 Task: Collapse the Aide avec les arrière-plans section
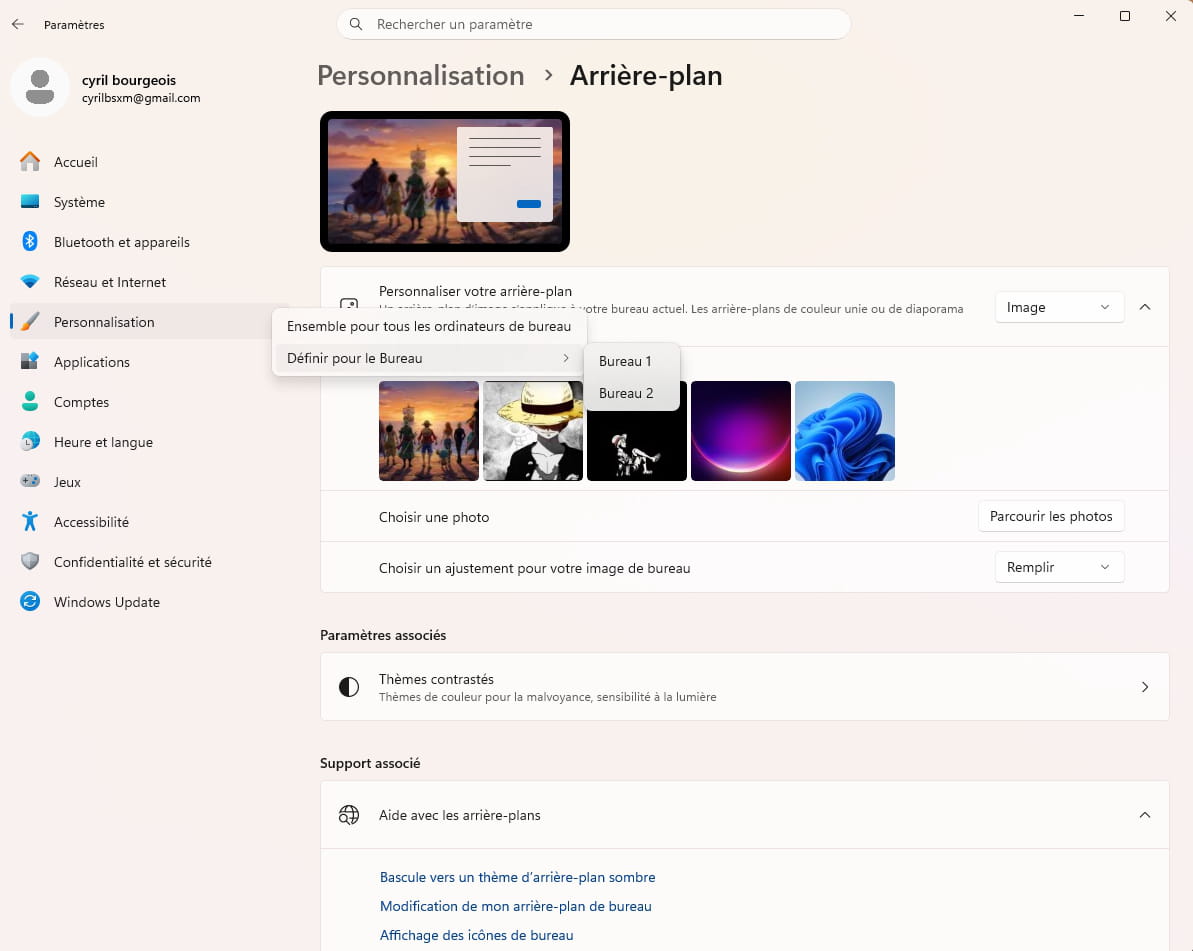[x=1144, y=815]
